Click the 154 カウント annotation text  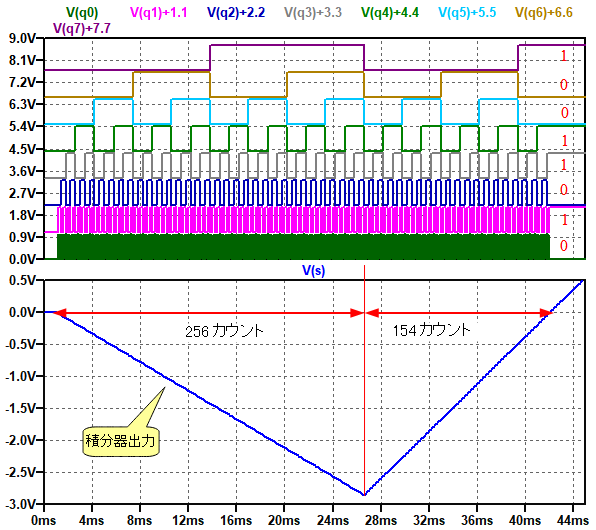(431, 330)
